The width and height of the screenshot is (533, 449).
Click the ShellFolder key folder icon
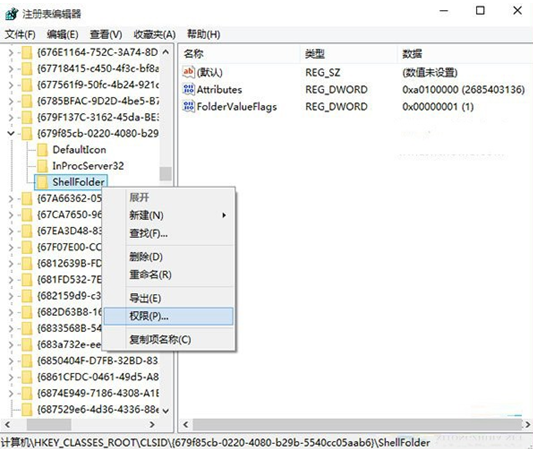coord(42,182)
